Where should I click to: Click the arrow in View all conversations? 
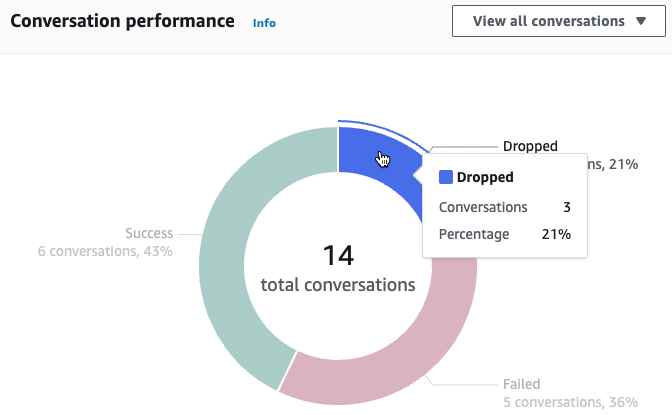click(x=640, y=21)
